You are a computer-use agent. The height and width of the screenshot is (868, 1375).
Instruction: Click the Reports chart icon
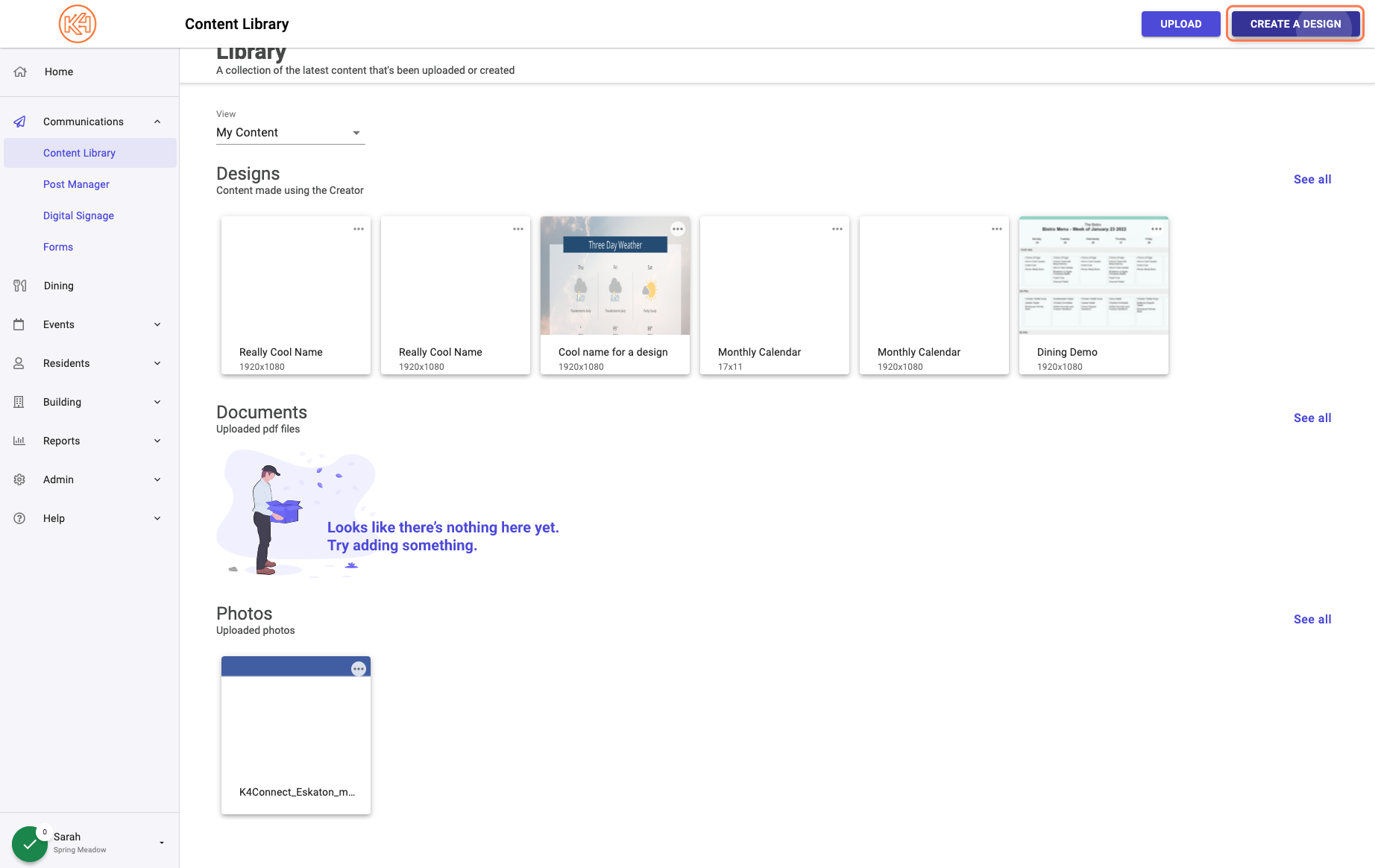pos(19,441)
